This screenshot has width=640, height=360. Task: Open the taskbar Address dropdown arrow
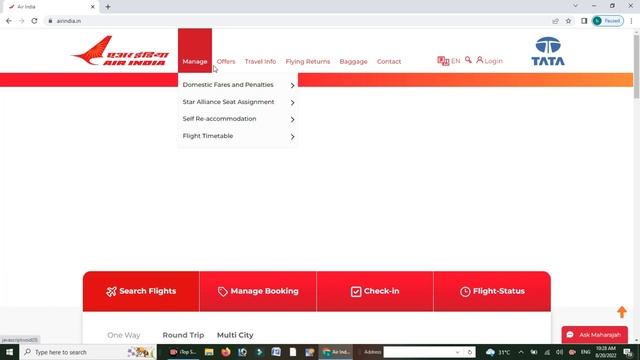(458, 352)
